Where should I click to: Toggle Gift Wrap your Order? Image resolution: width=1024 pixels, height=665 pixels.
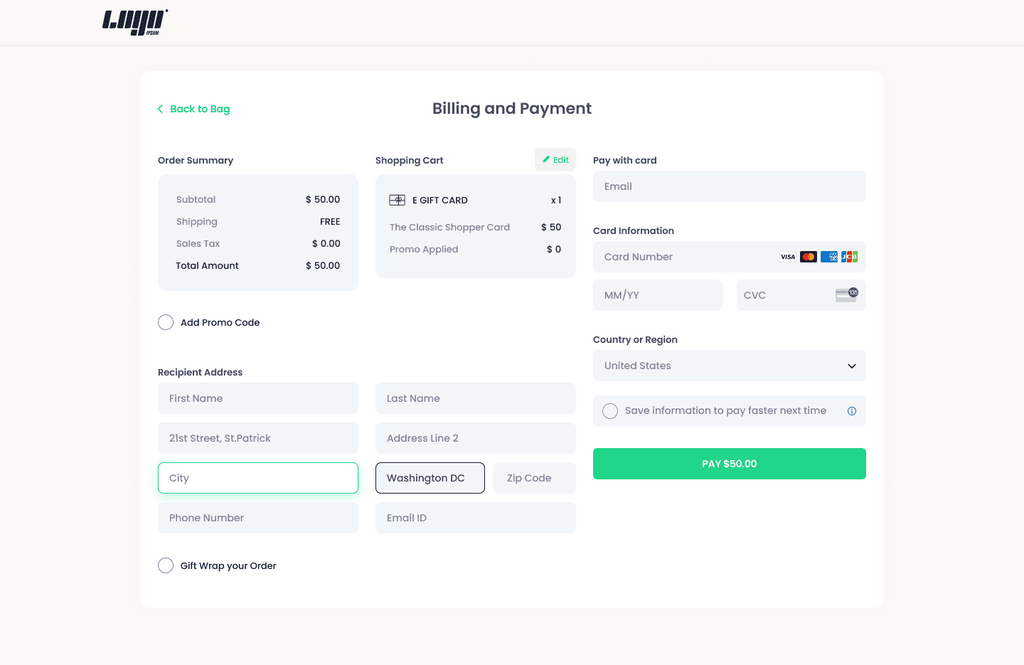(166, 566)
